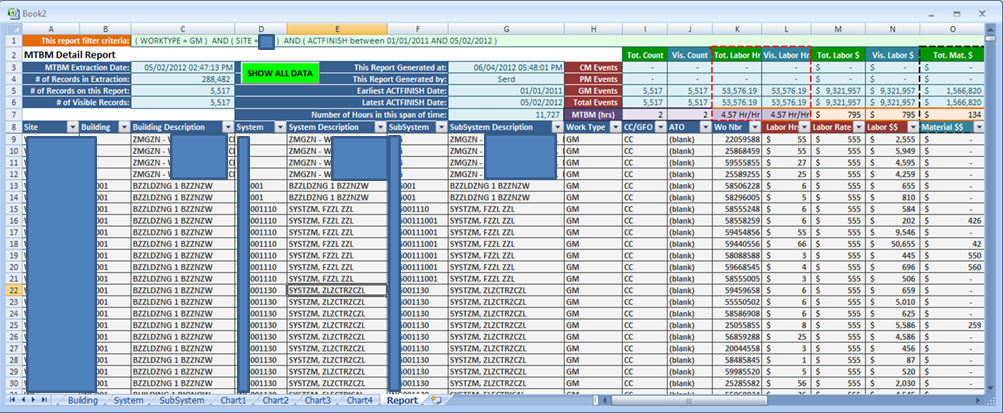This screenshot has width=1003, height=413.
Task: Click the Select All corner of the grid
Action: click(14, 29)
